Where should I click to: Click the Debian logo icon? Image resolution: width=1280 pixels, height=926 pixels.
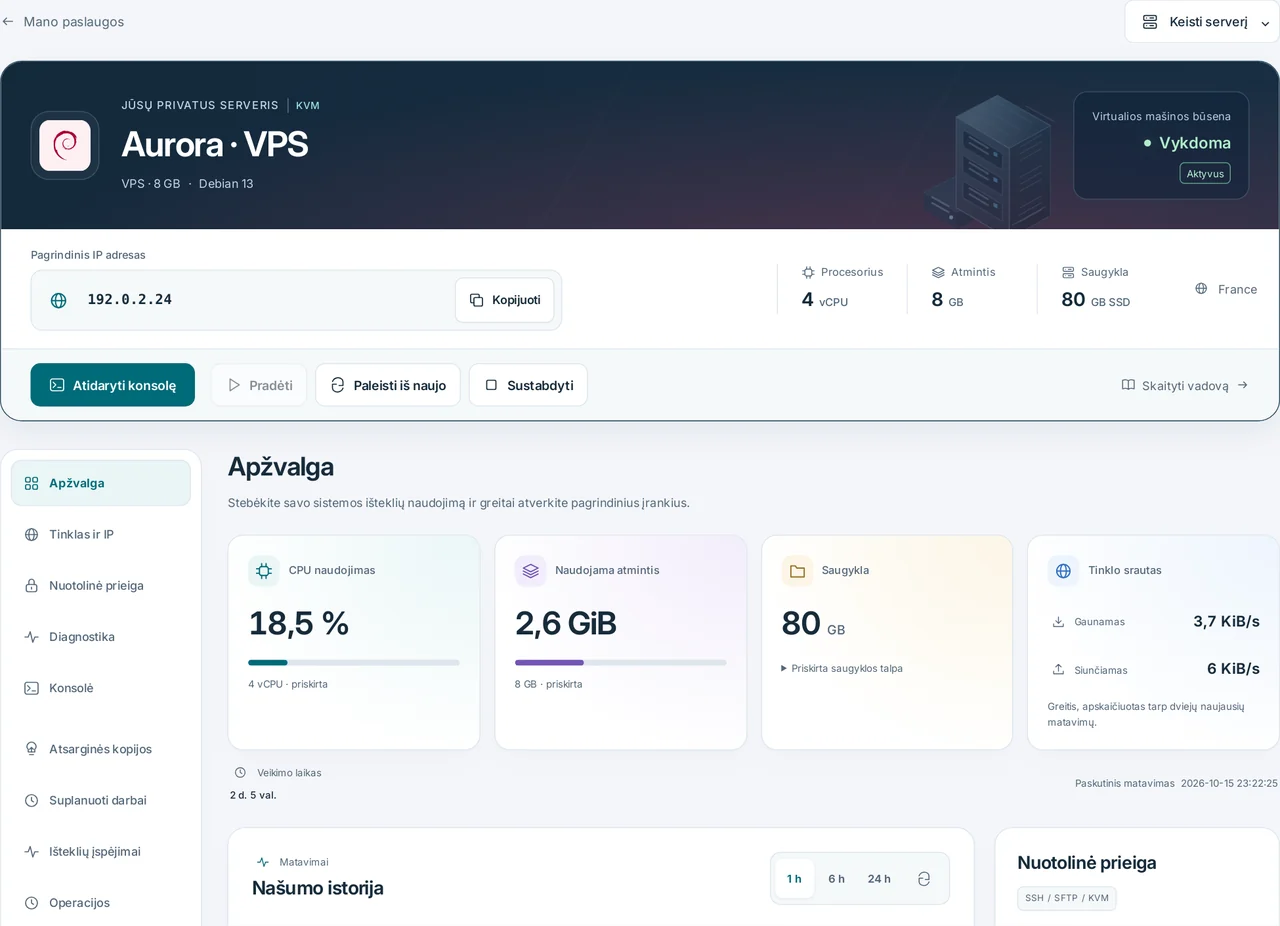tap(65, 145)
